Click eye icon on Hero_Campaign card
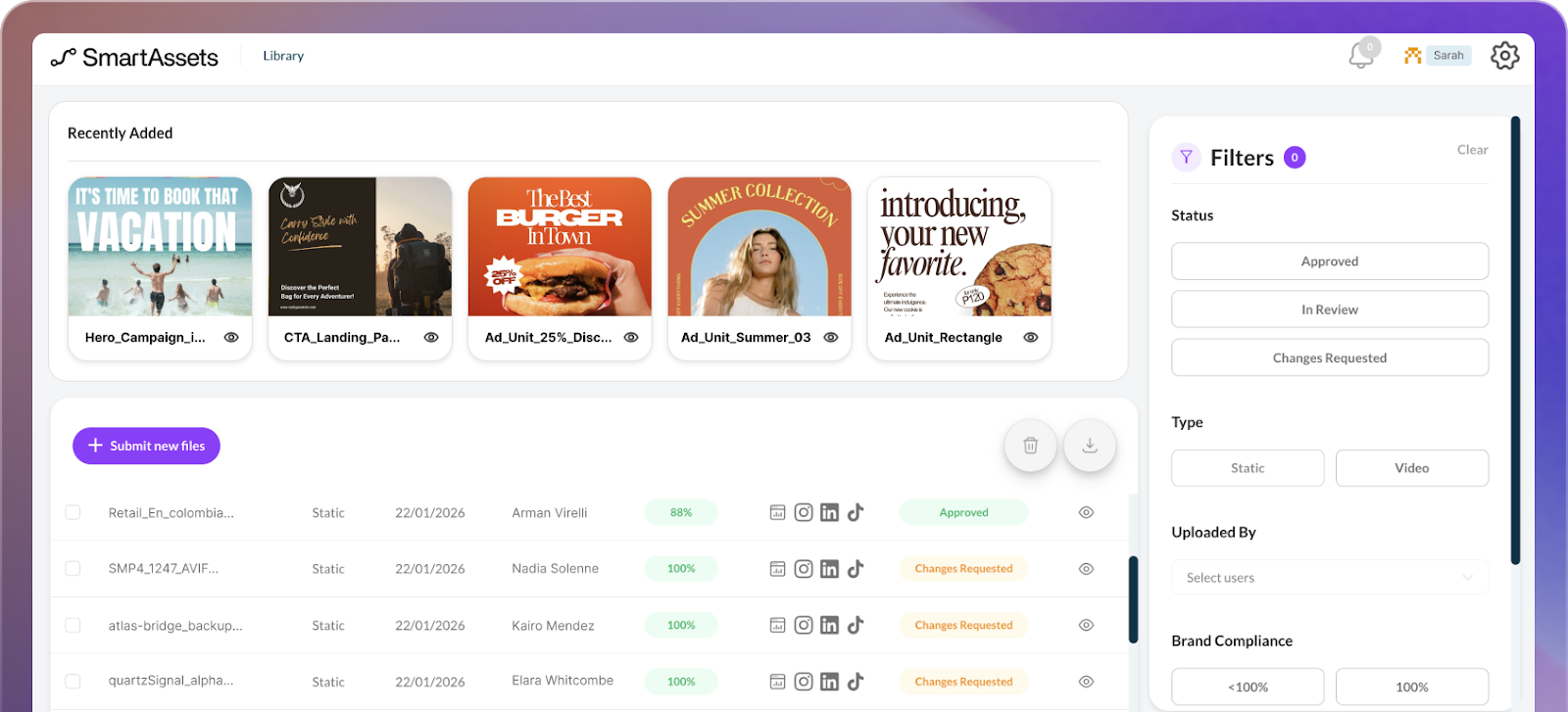This screenshot has height=712, width=1568. (x=231, y=337)
